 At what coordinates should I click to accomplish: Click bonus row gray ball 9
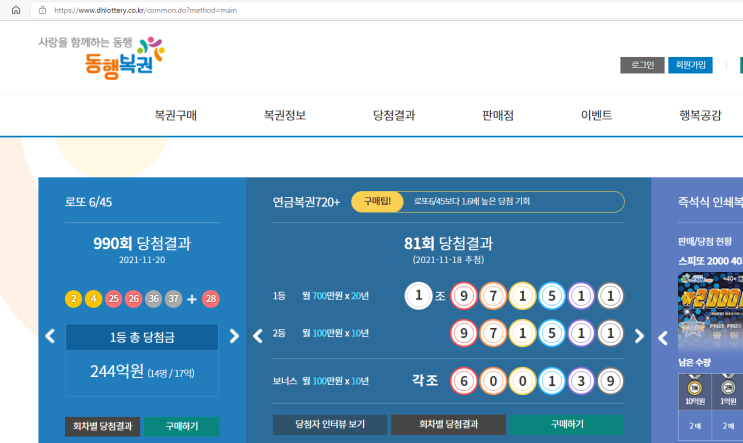coord(610,381)
